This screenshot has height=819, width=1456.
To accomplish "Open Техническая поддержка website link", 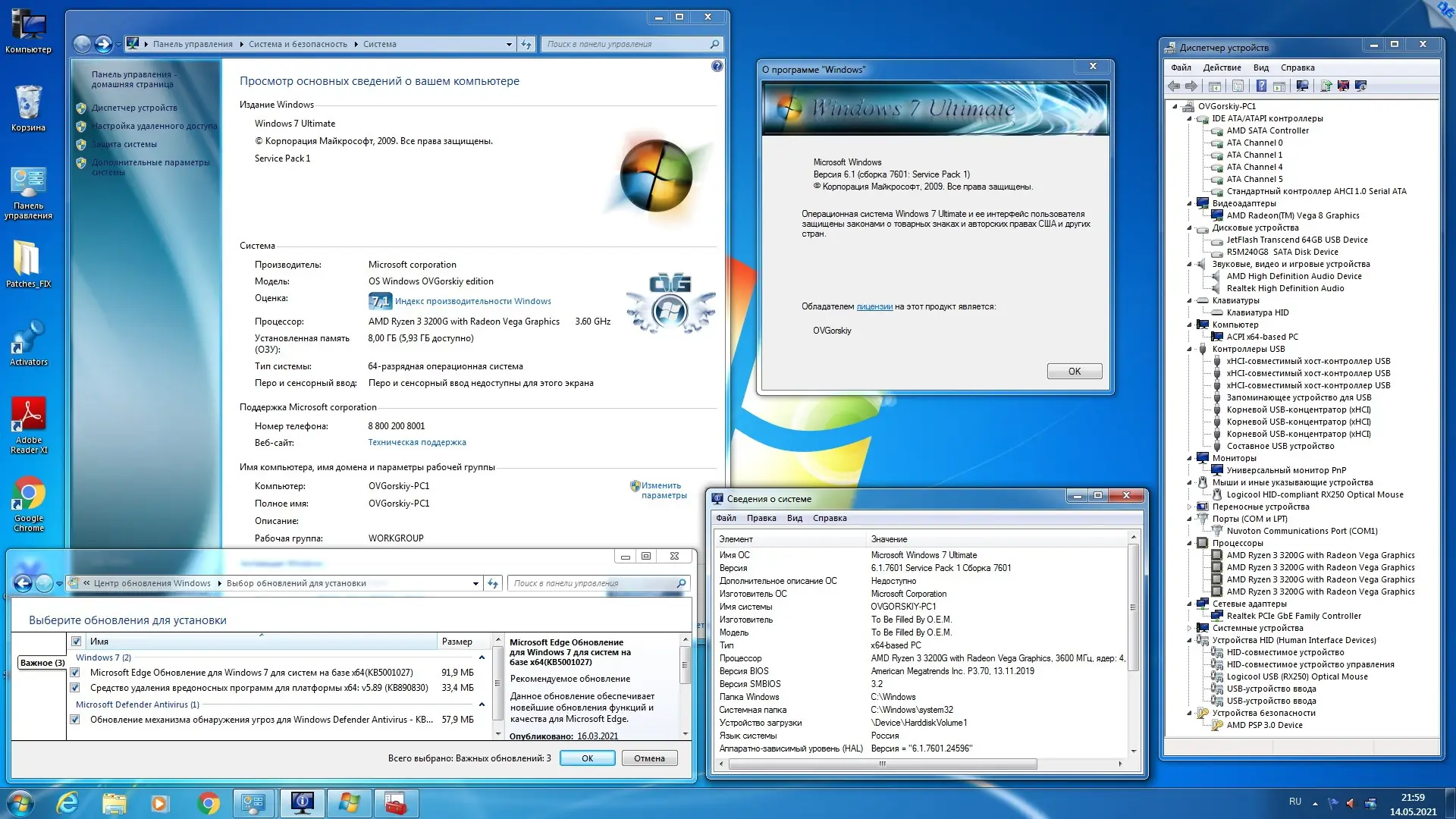I will pos(417,442).
